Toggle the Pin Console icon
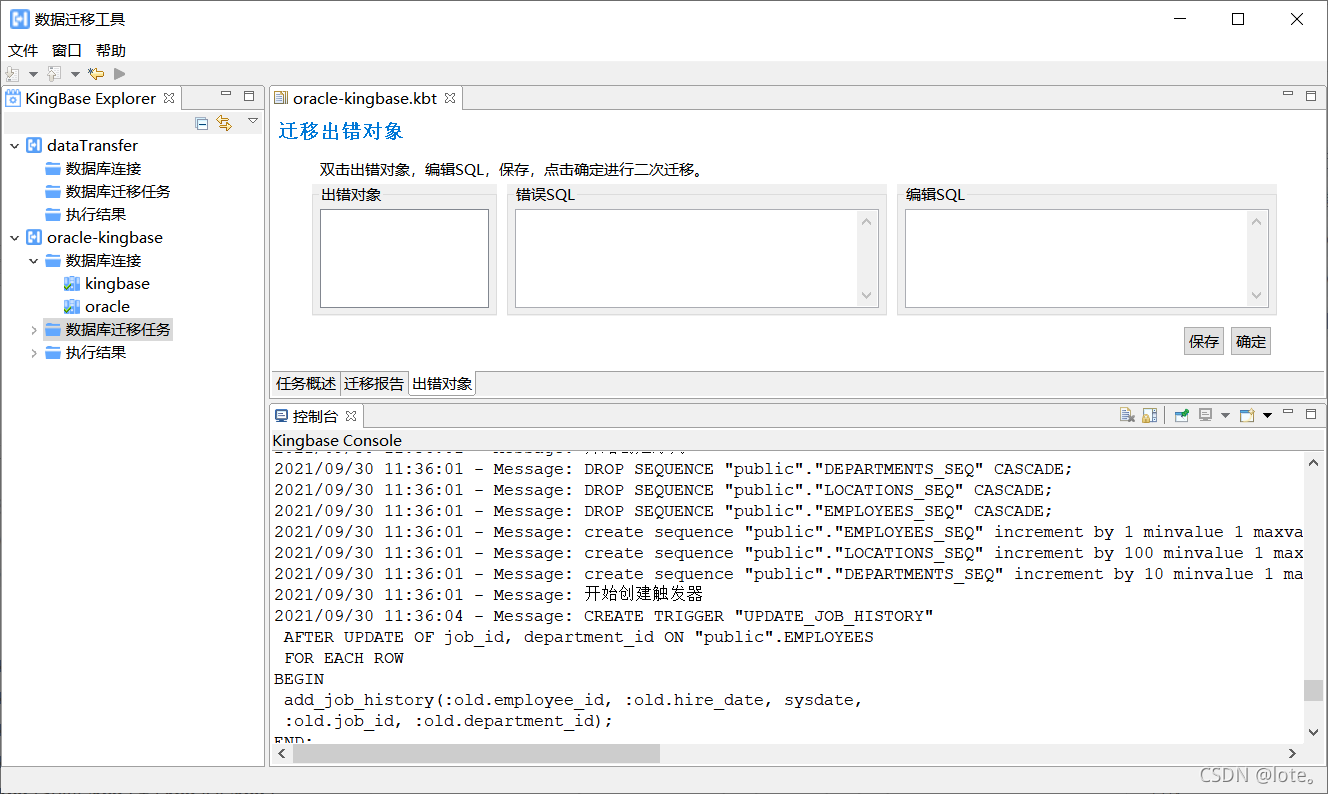The width and height of the screenshot is (1328, 794). pos(1181,415)
